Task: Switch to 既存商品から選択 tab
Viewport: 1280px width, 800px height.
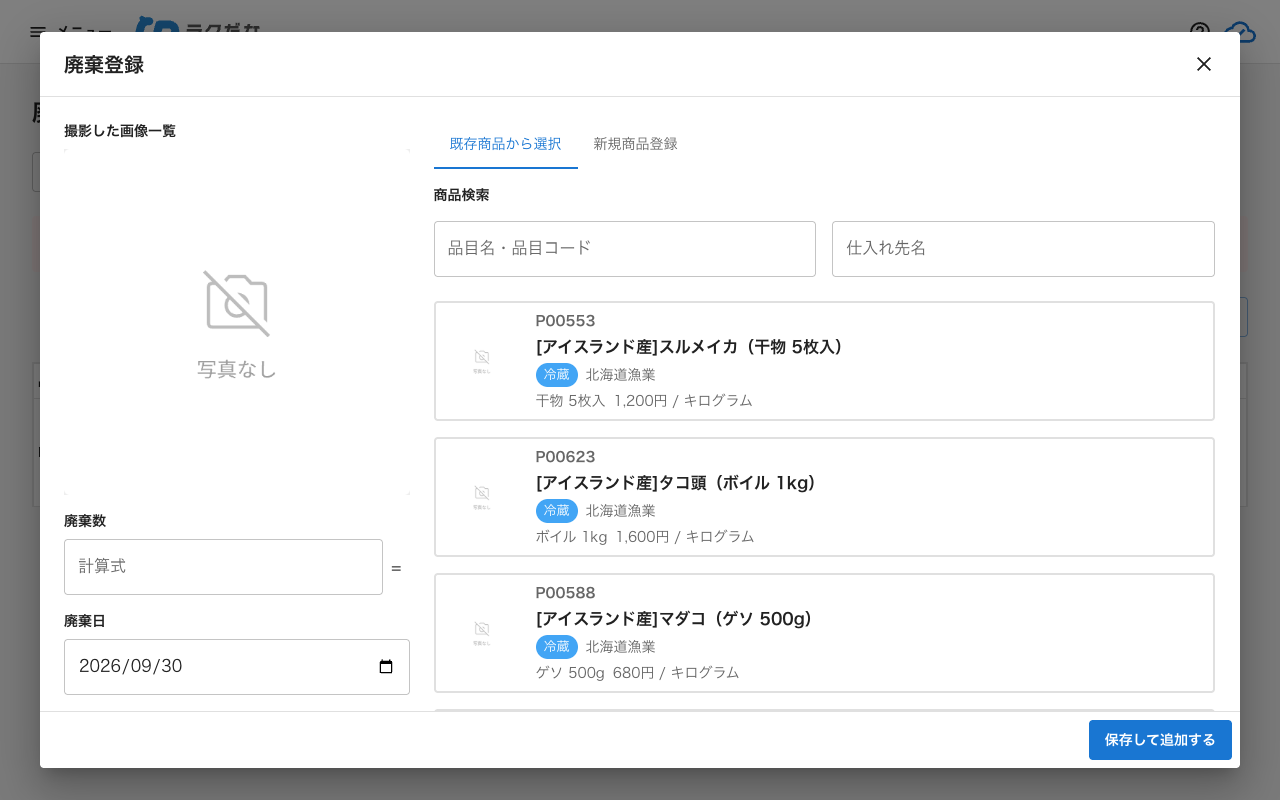Action: (x=506, y=144)
